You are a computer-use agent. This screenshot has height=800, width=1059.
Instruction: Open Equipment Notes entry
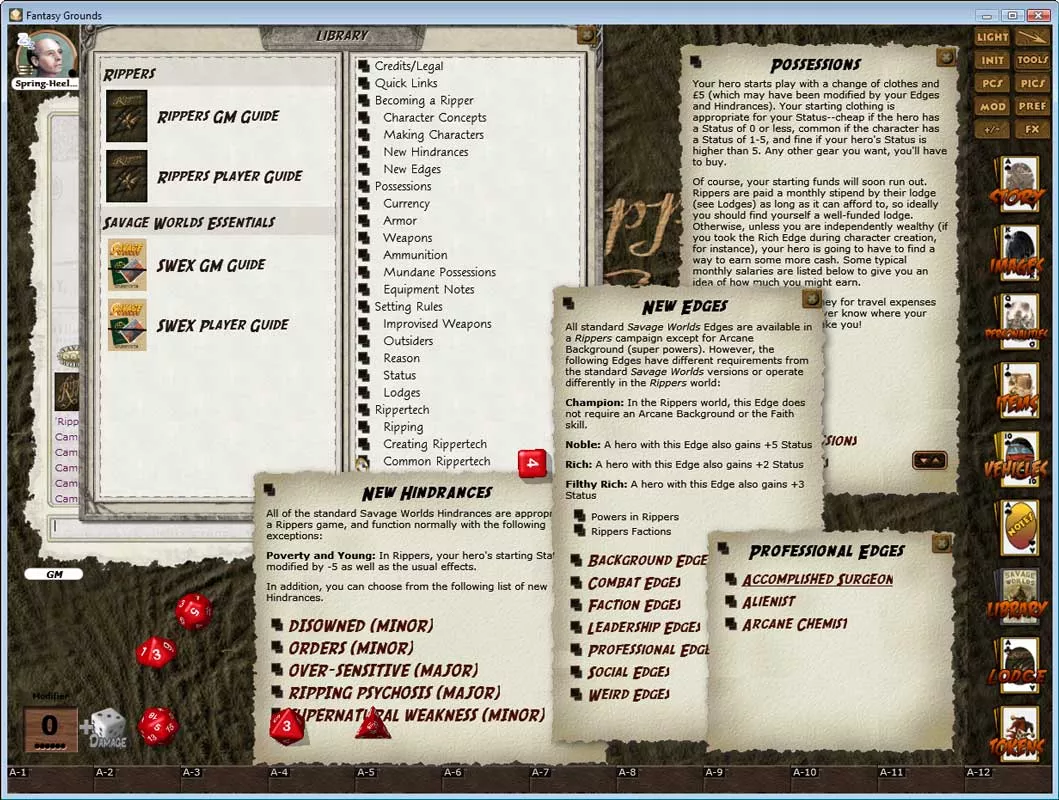coord(428,289)
